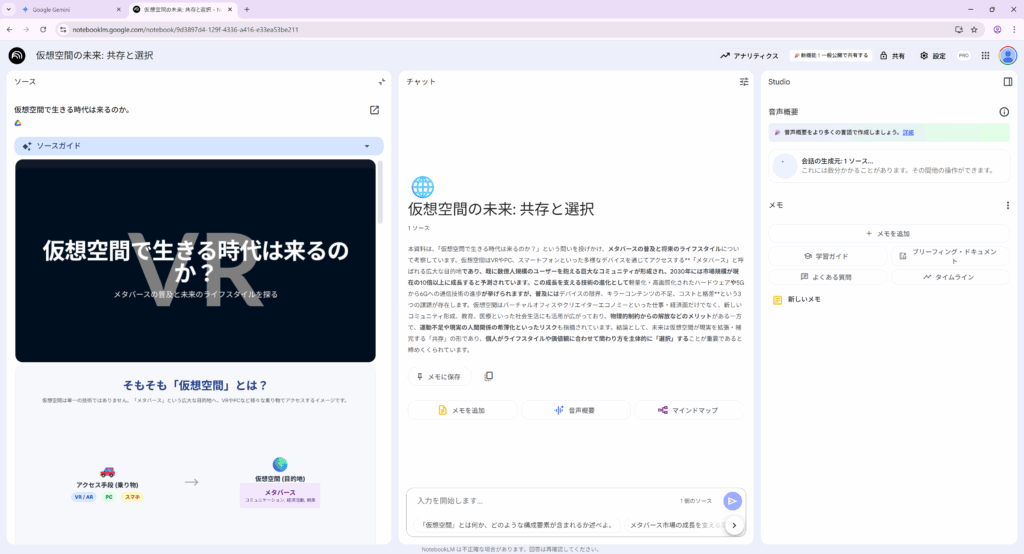Collapse the Sources panel icon
1024x554 pixels.
(381, 82)
